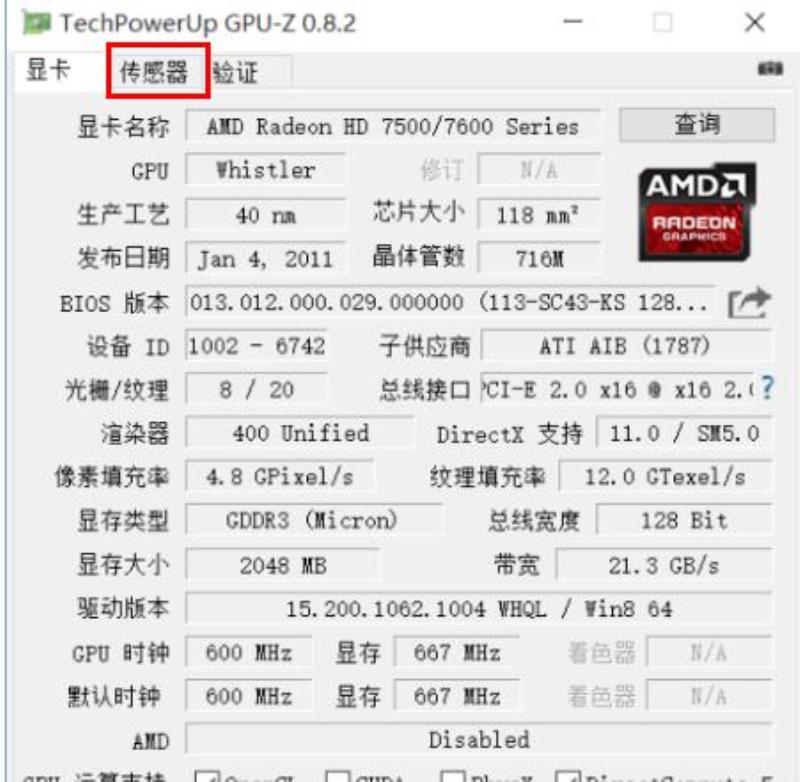
Task: Close the GPU-Z window
Action: point(755,22)
